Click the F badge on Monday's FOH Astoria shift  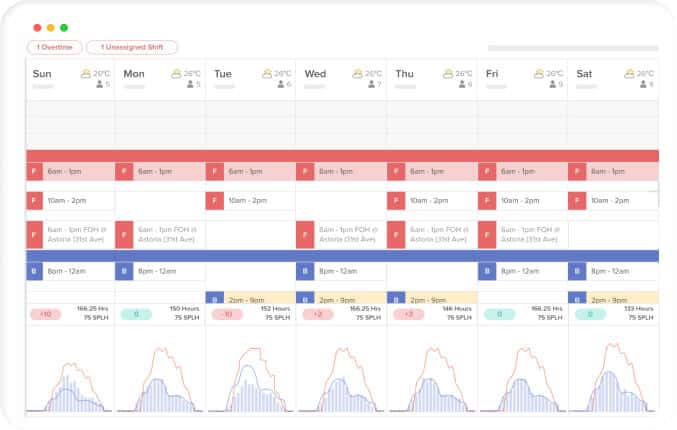[x=124, y=235]
